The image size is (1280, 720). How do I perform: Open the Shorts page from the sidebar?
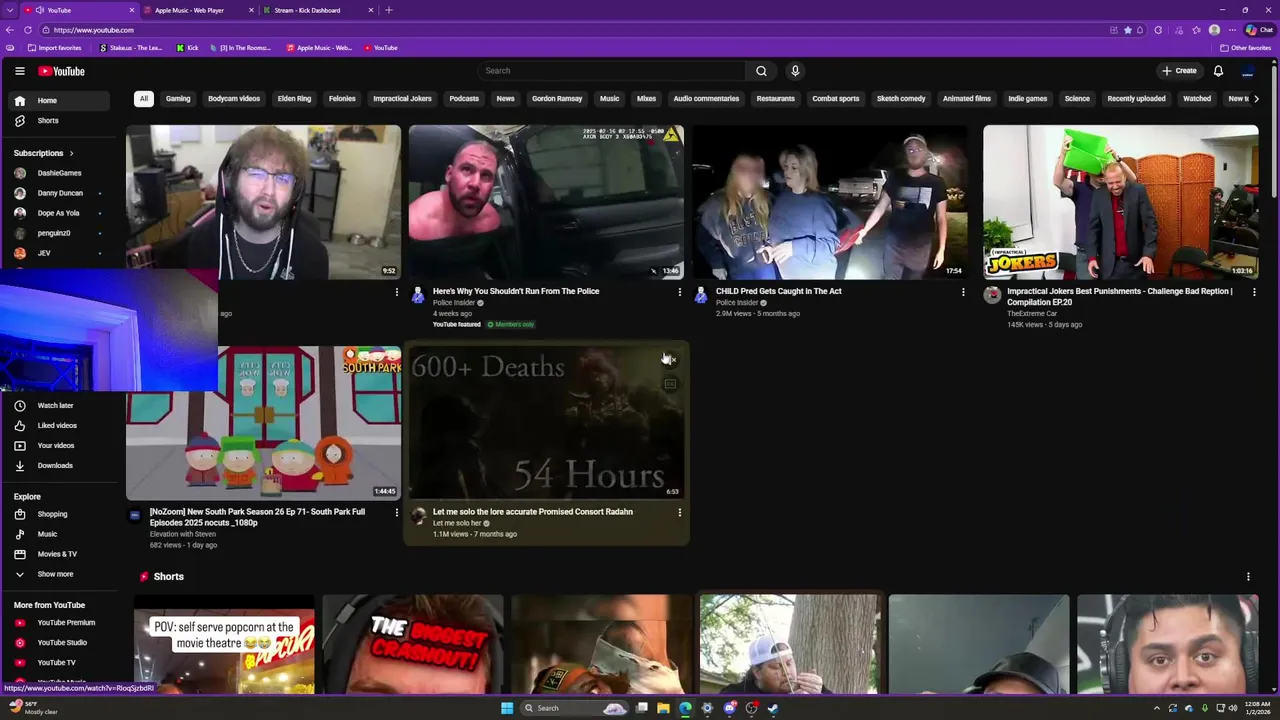pyautogui.click(x=60, y=120)
